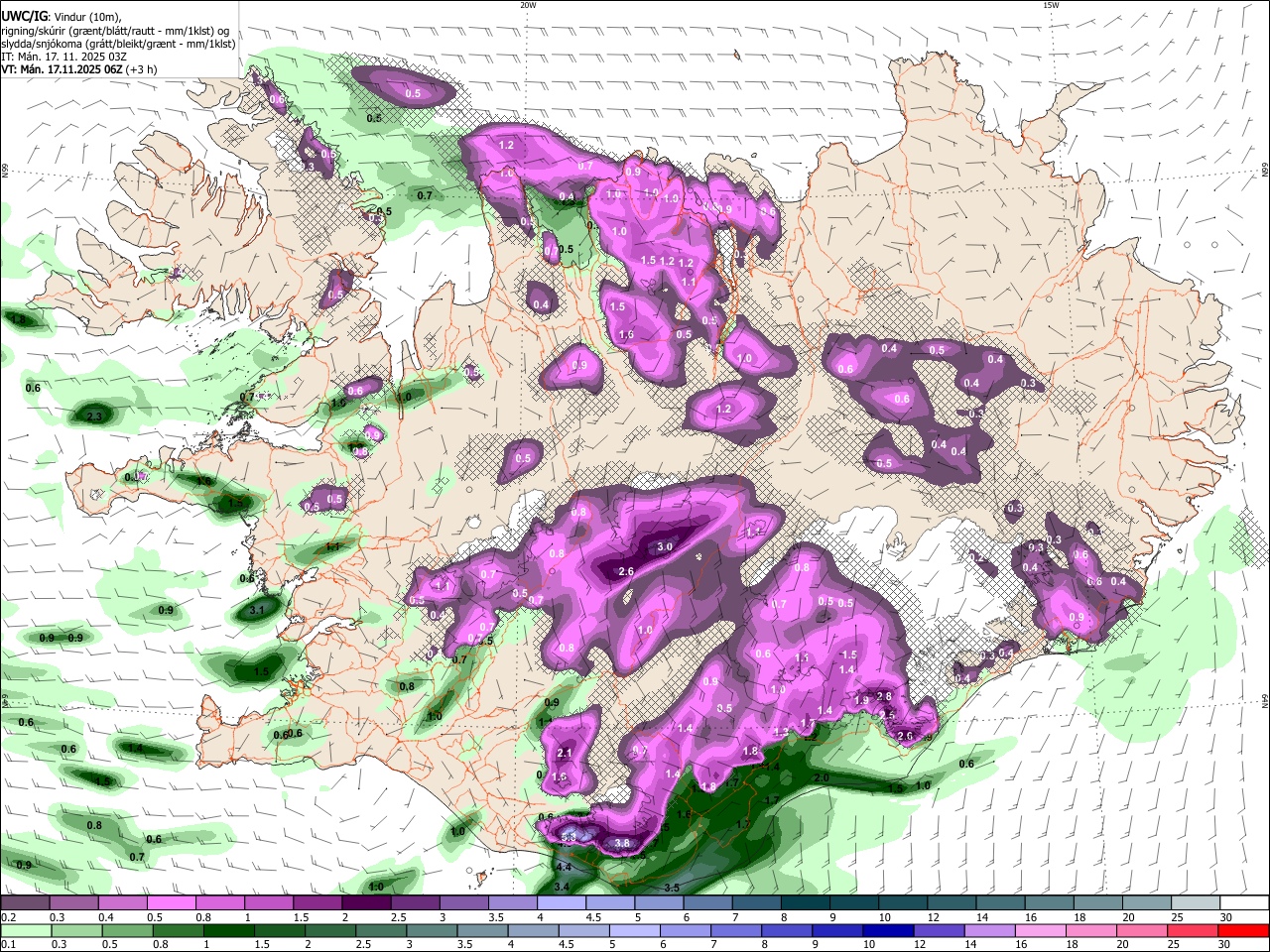Screen dimensions: 1270x952
Task: Click the 'rigning/skúrir' legend description line
Action: [115, 31]
